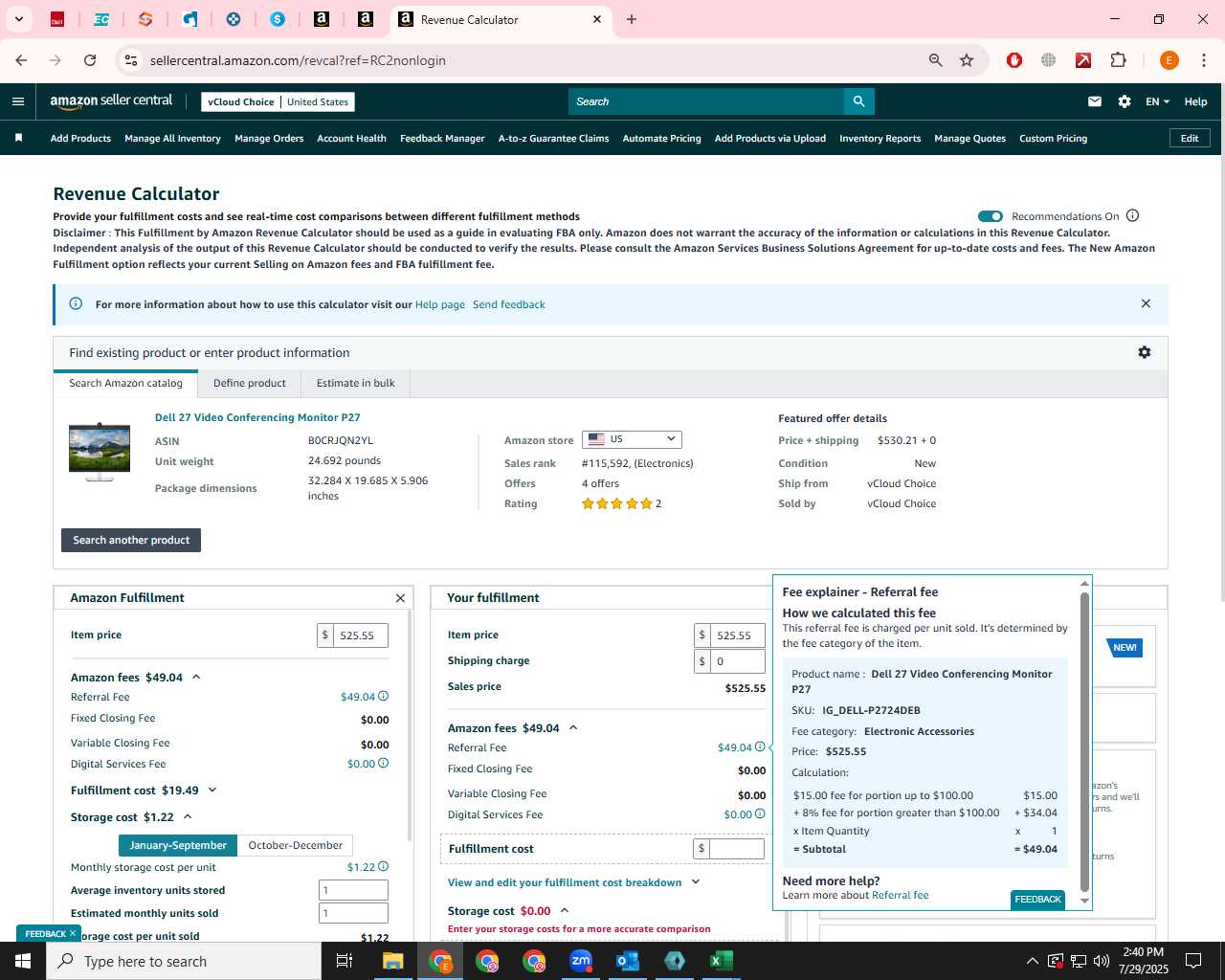Select January-September storage period
Image resolution: width=1225 pixels, height=980 pixels.
(178, 845)
